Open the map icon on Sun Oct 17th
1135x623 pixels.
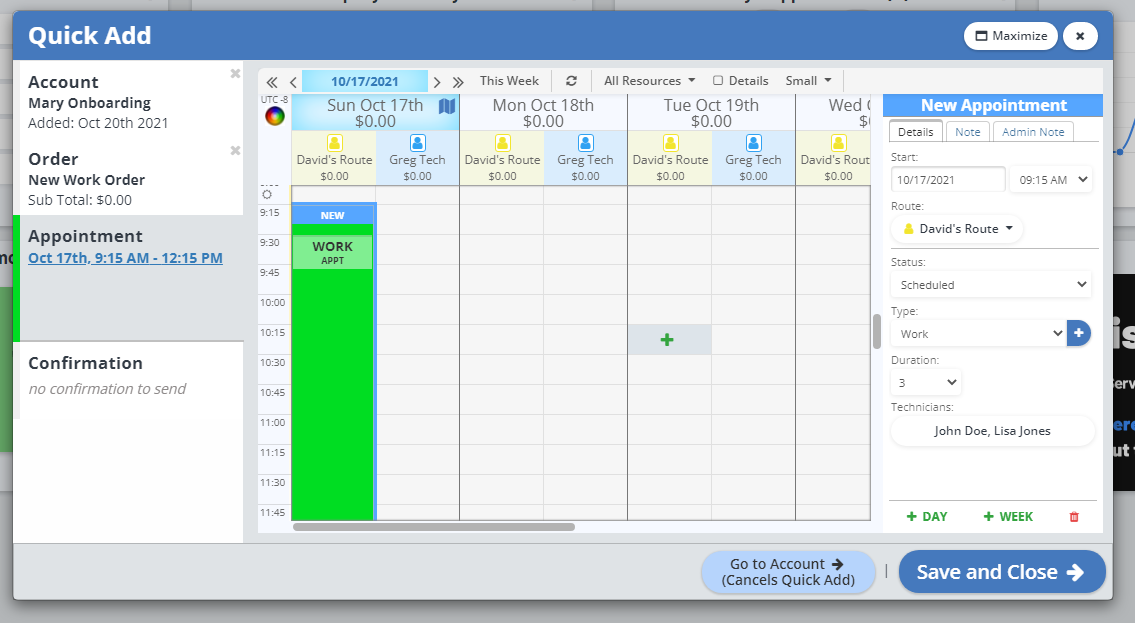(447, 105)
